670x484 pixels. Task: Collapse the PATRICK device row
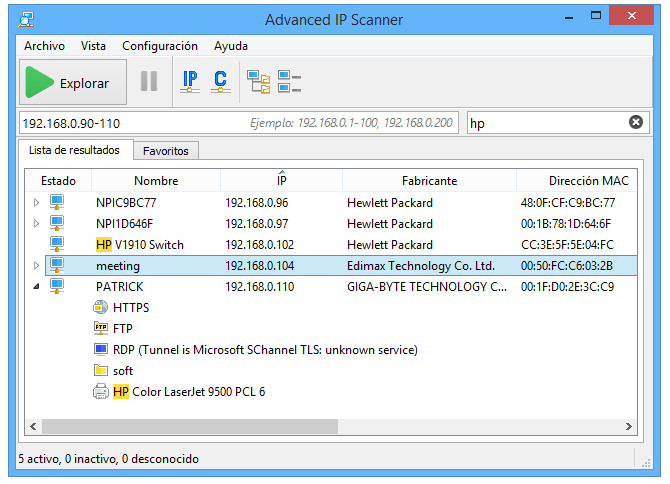tap(36, 287)
